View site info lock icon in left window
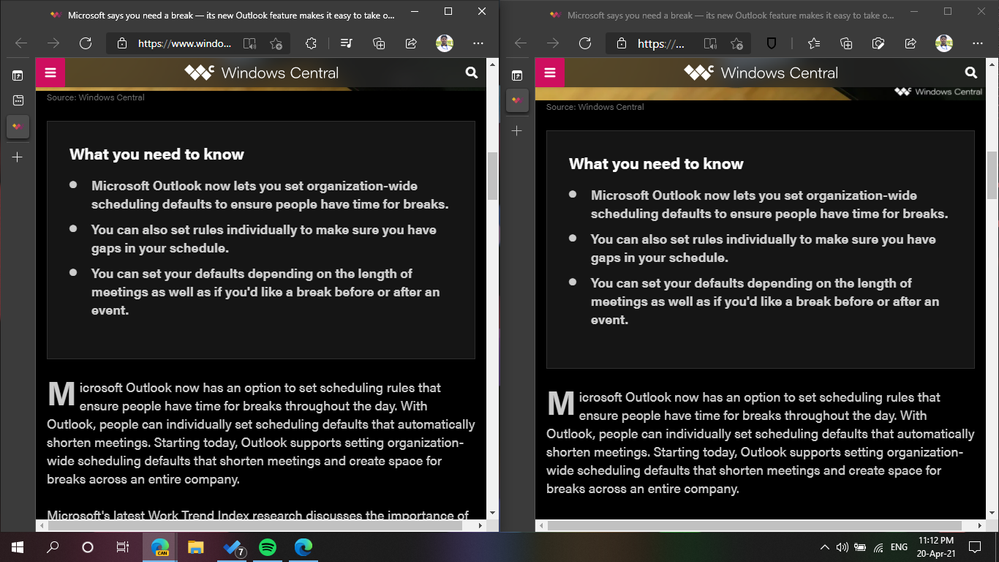Image resolution: width=999 pixels, height=562 pixels. [122, 43]
